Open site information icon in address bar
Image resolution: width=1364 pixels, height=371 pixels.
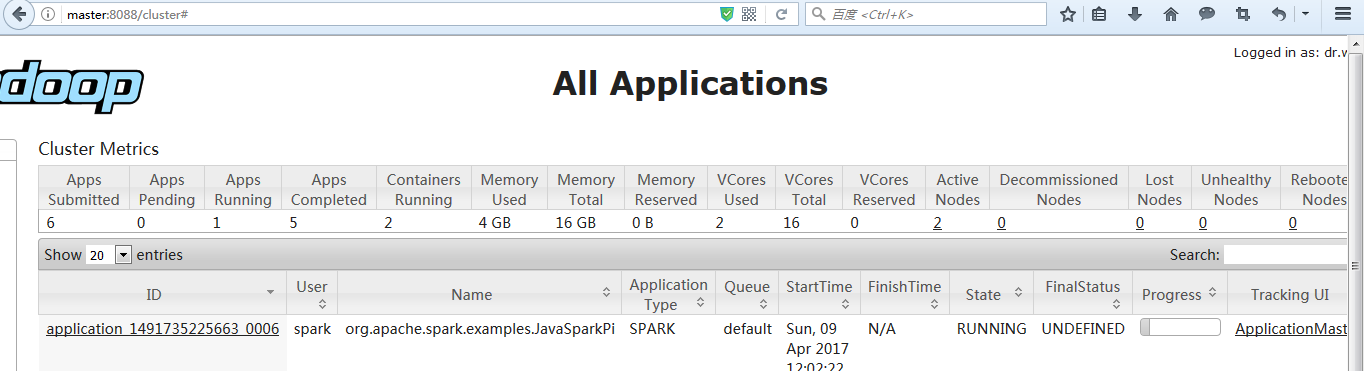[x=49, y=15]
